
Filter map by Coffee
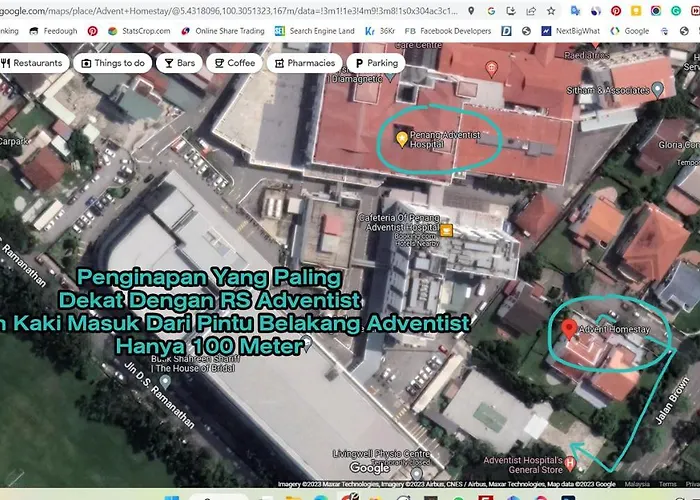click(x=234, y=63)
